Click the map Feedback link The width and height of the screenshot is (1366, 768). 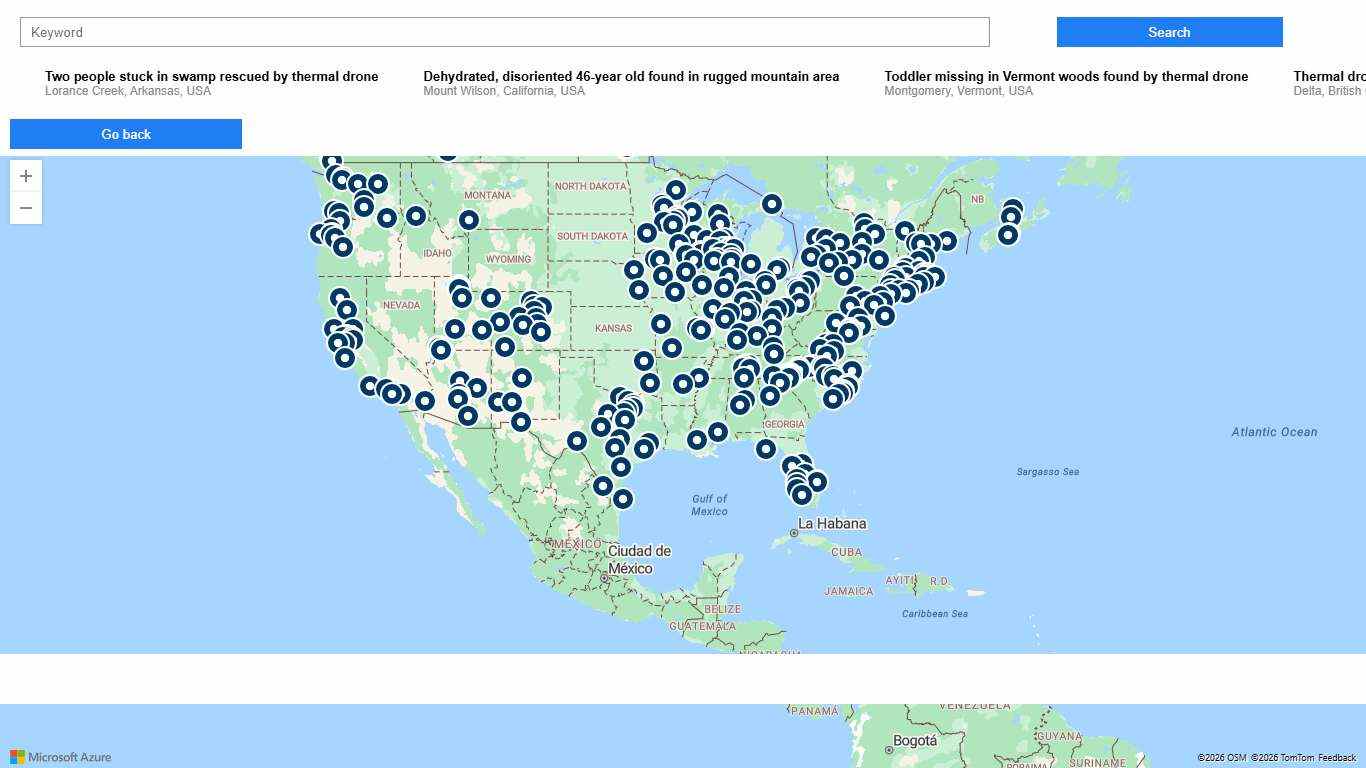click(1336, 758)
